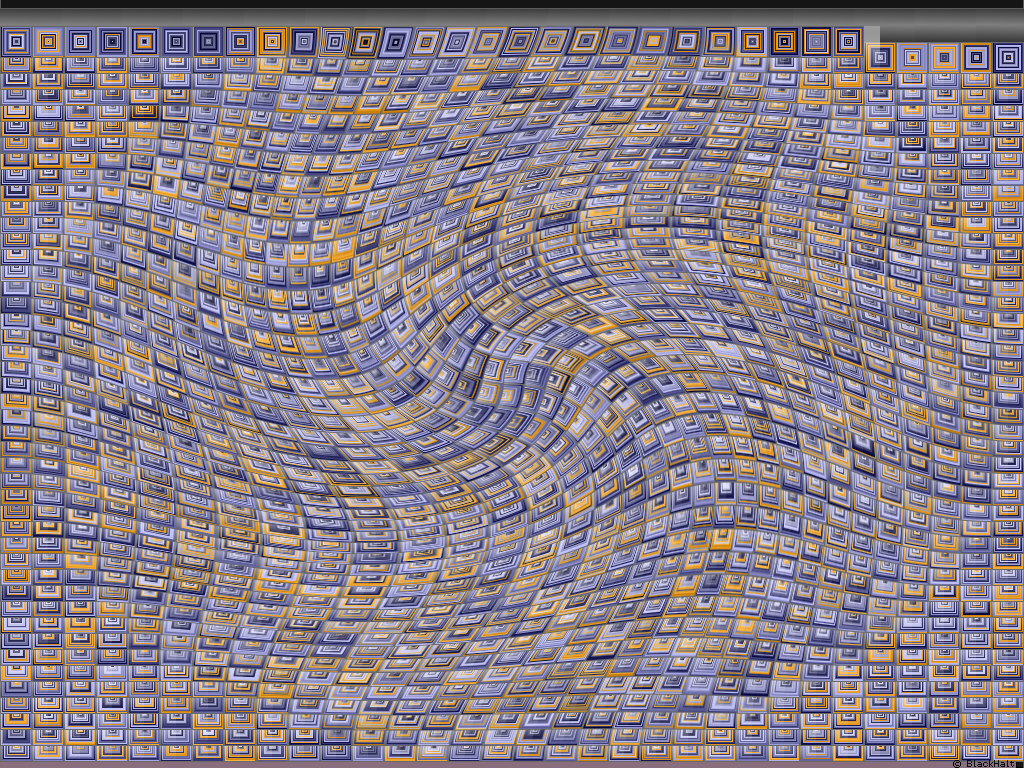The height and width of the screenshot is (768, 1024).
Task: Click the black title bar at top
Action: coord(512,4)
